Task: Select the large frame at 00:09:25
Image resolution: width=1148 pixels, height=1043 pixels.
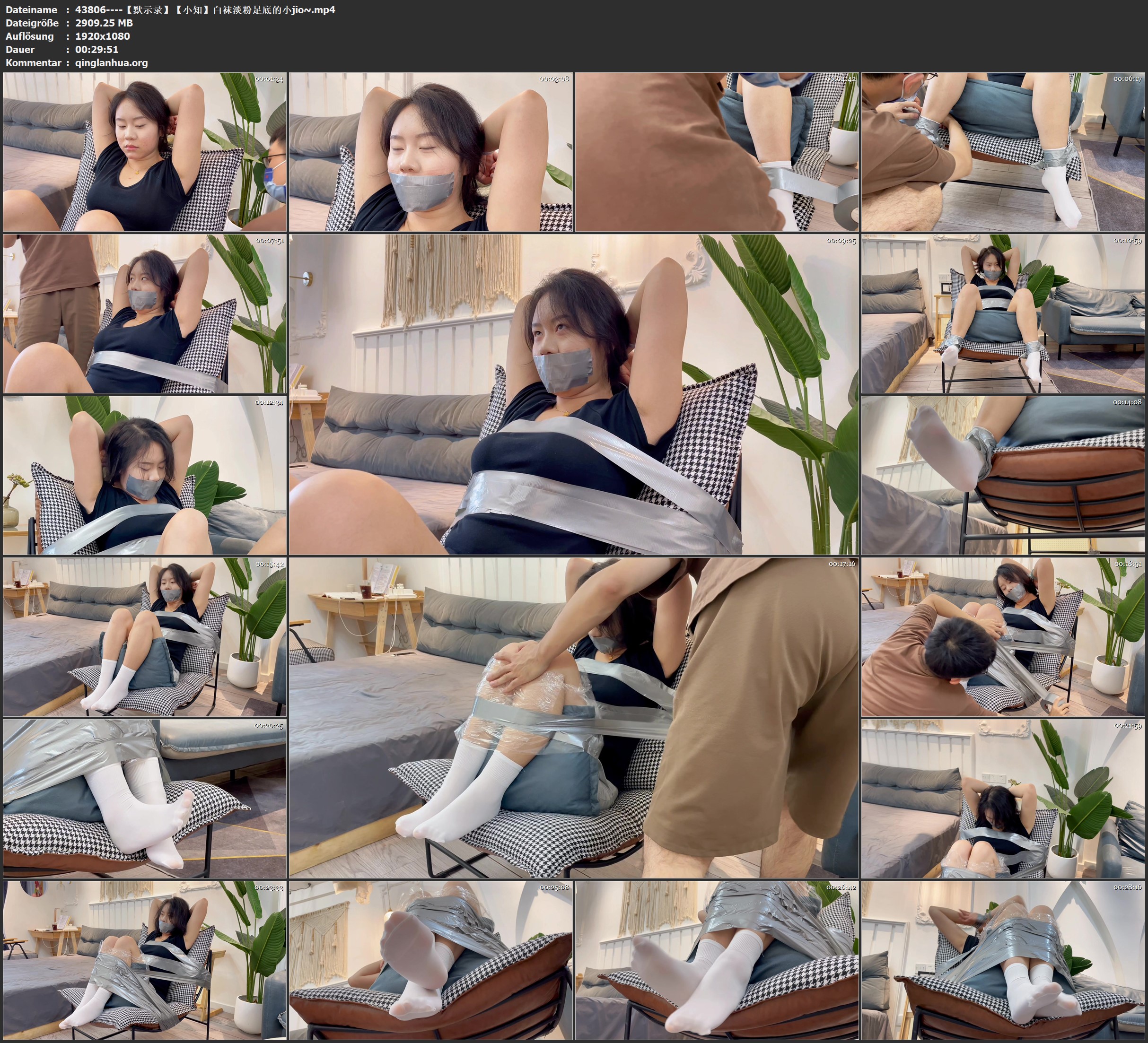Action: coord(573,394)
